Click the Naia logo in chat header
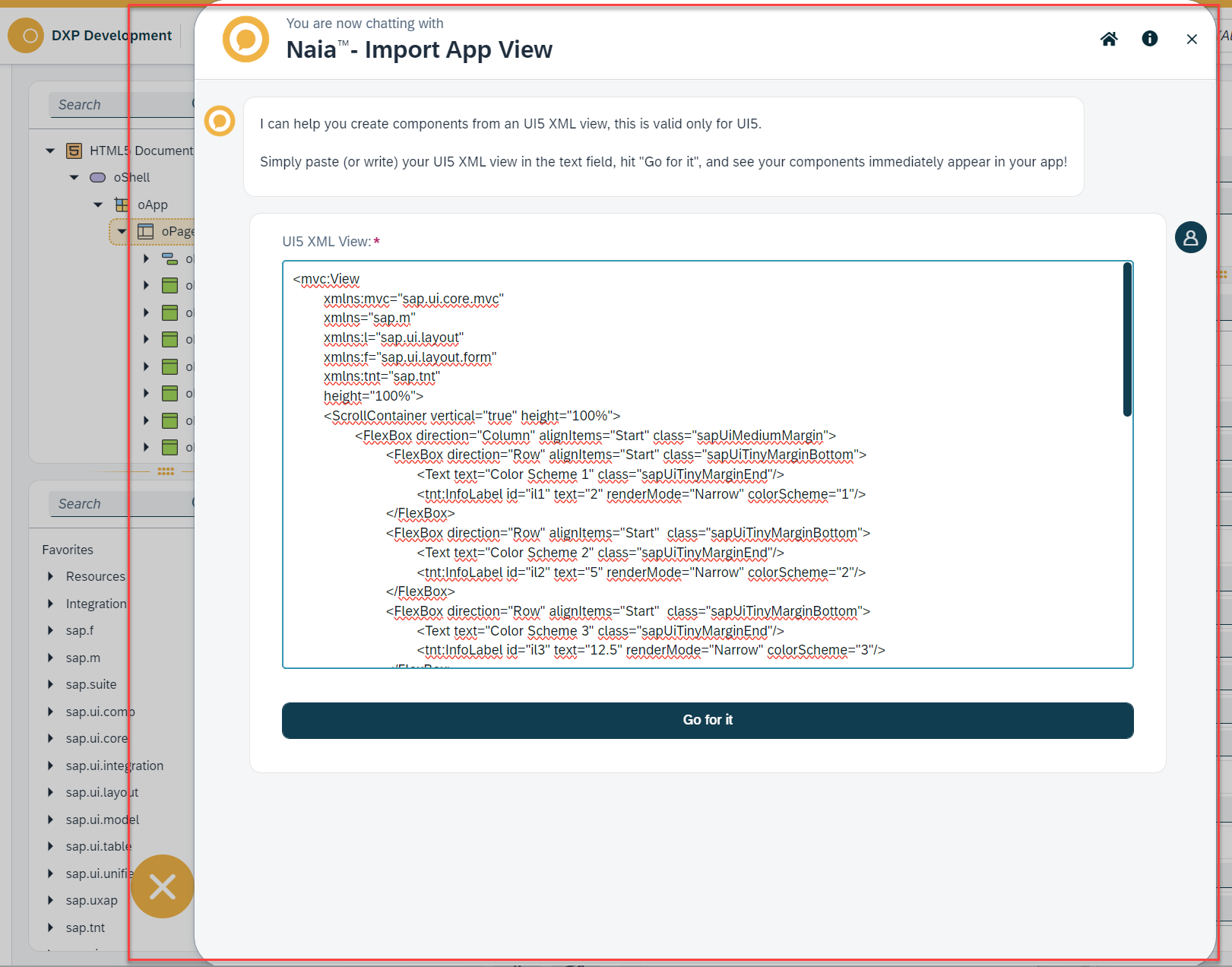 245,39
